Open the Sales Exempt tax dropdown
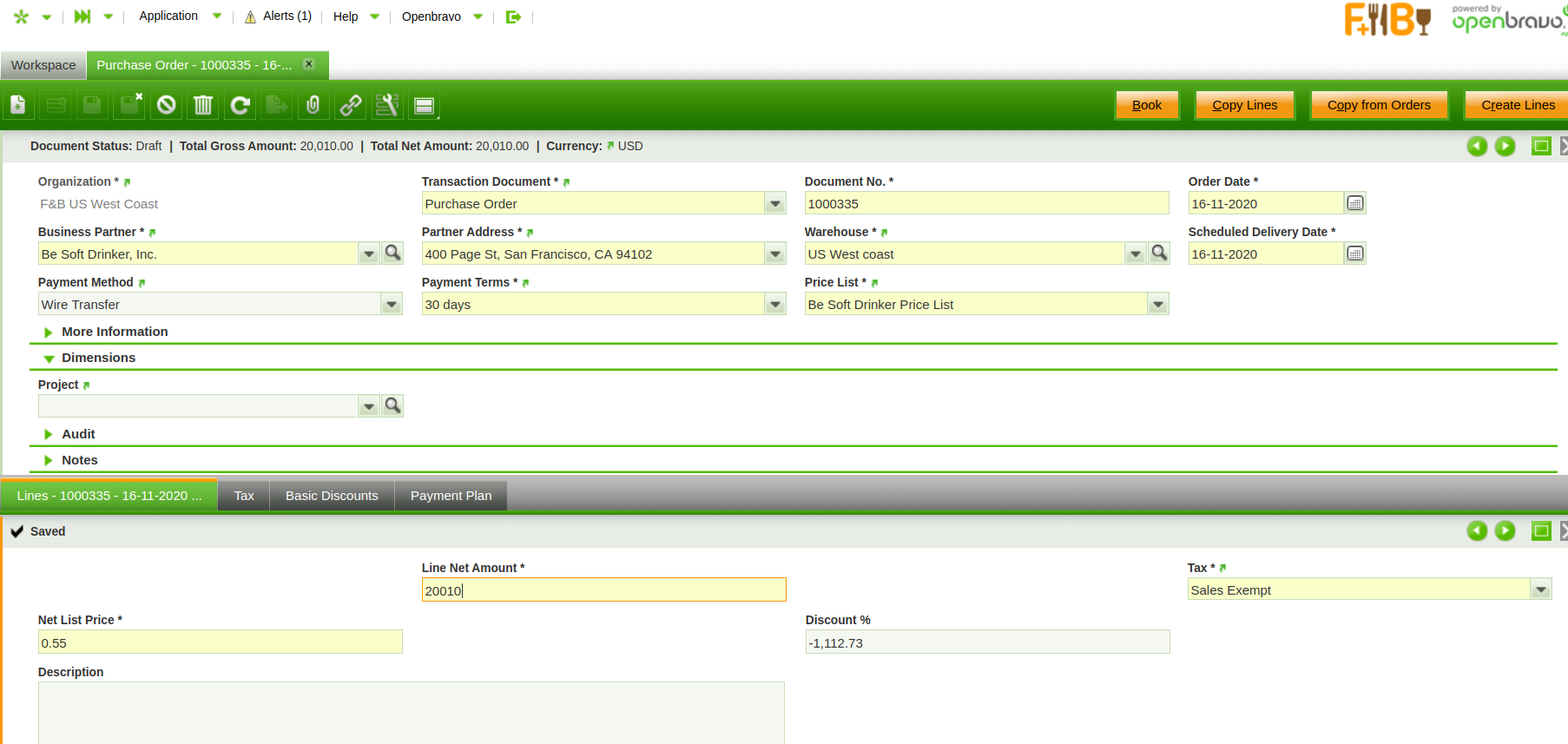This screenshot has height=744, width=1568. click(1541, 590)
